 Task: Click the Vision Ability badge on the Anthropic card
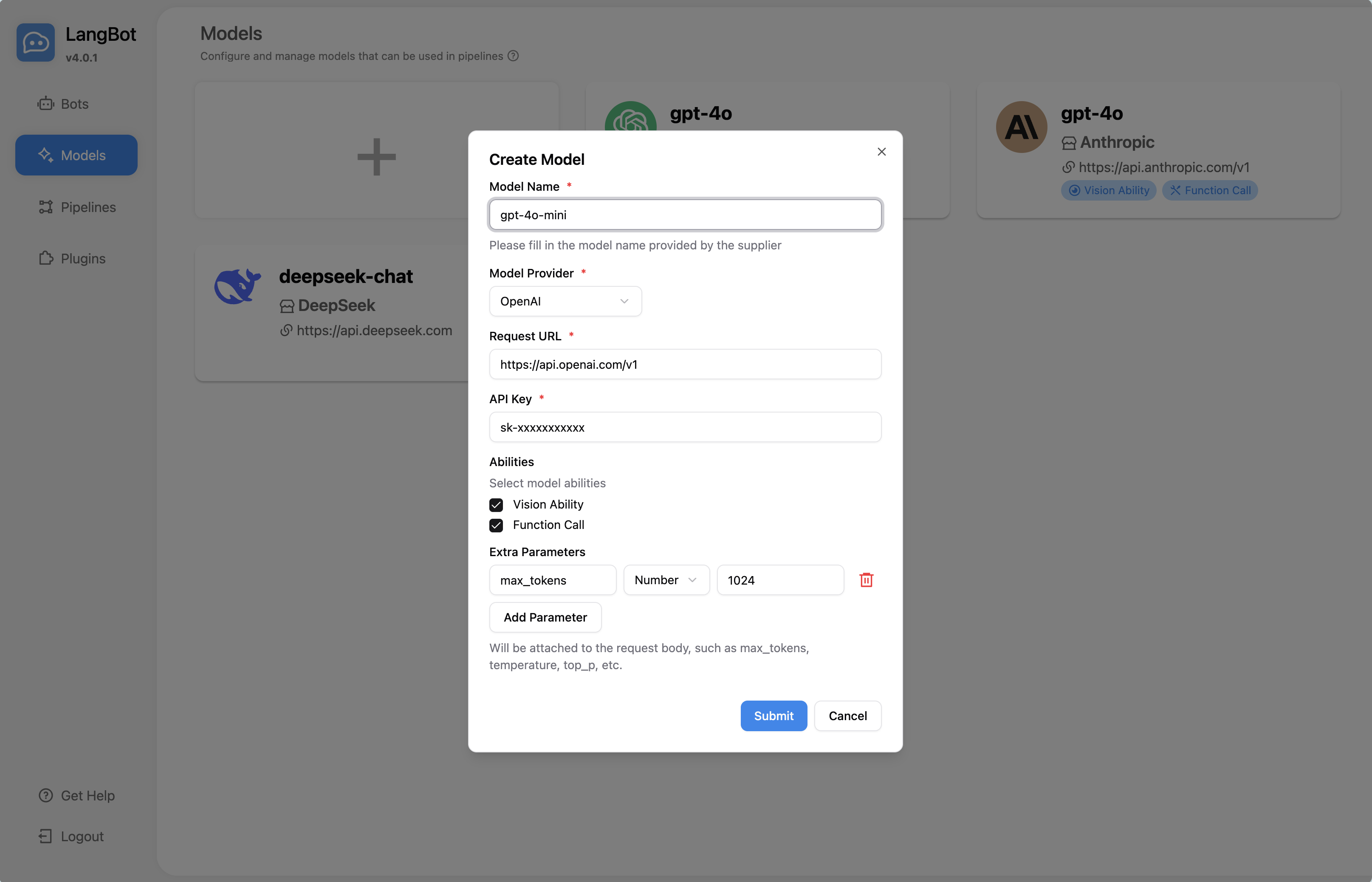pos(1108,191)
